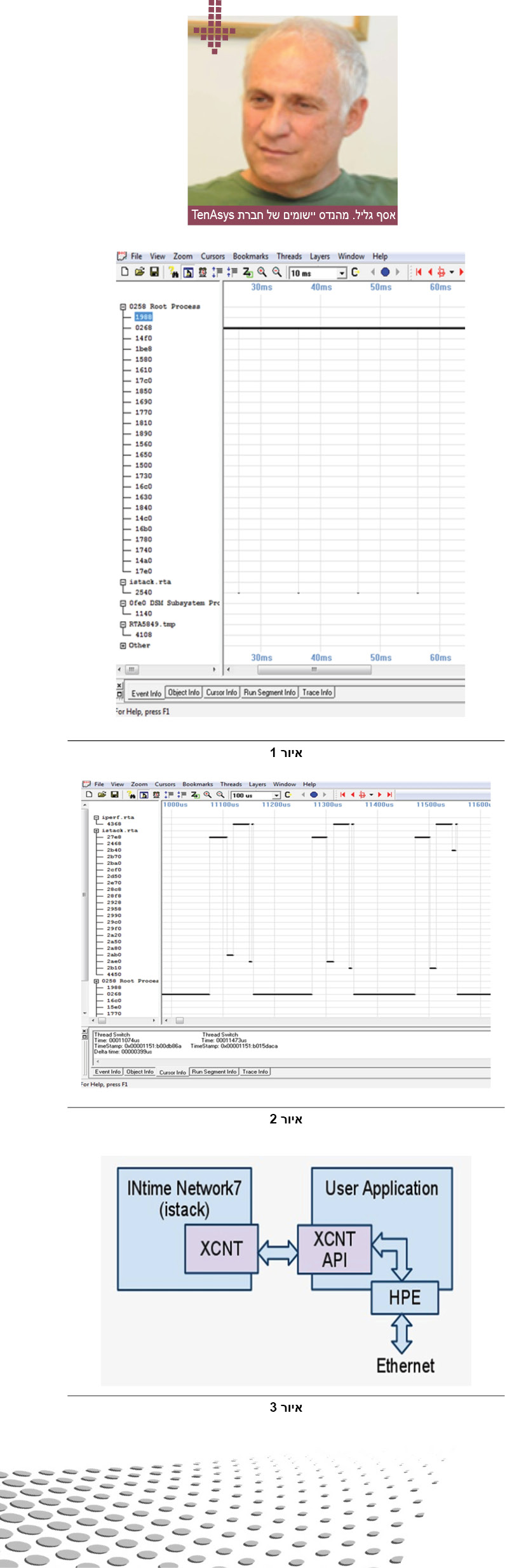Viewport: 505px width, 1568px height.
Task: Switch to Event Info tab in Figure 1
Action: (146, 693)
